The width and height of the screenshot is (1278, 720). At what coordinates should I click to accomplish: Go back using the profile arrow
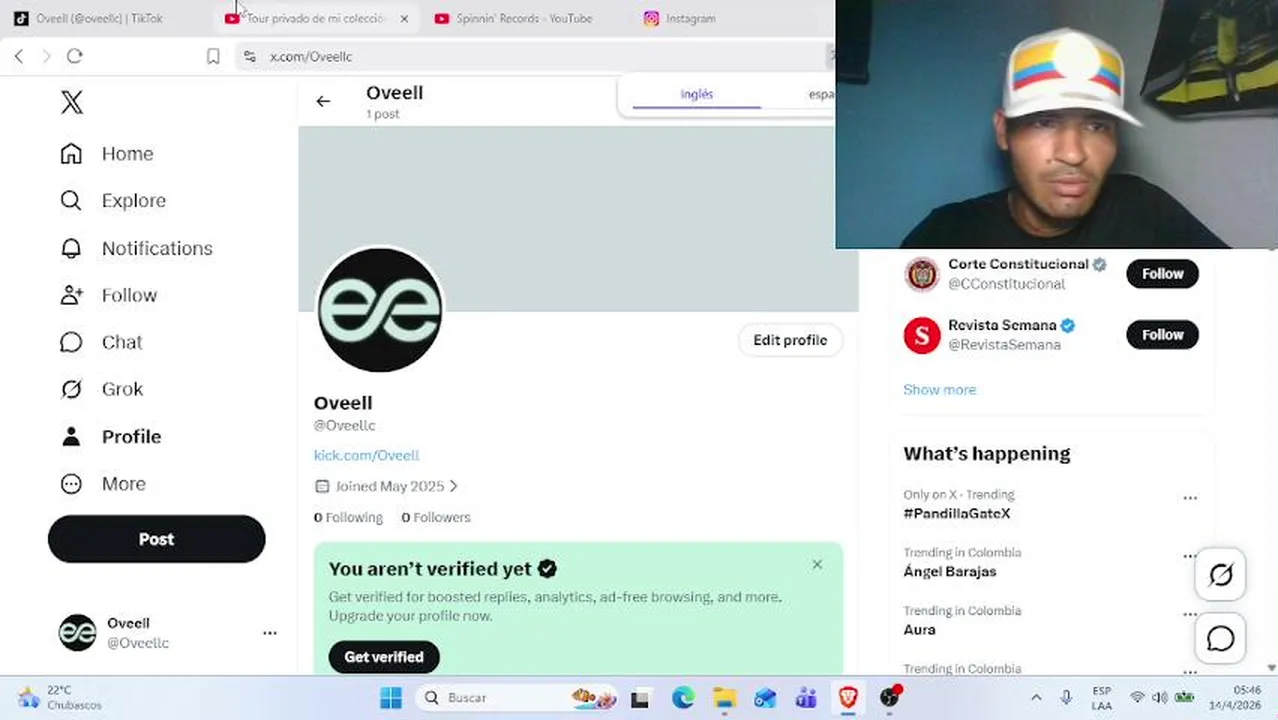(323, 101)
